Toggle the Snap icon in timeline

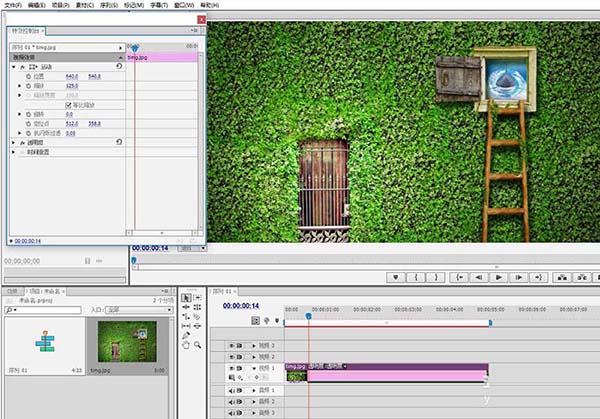256,321
